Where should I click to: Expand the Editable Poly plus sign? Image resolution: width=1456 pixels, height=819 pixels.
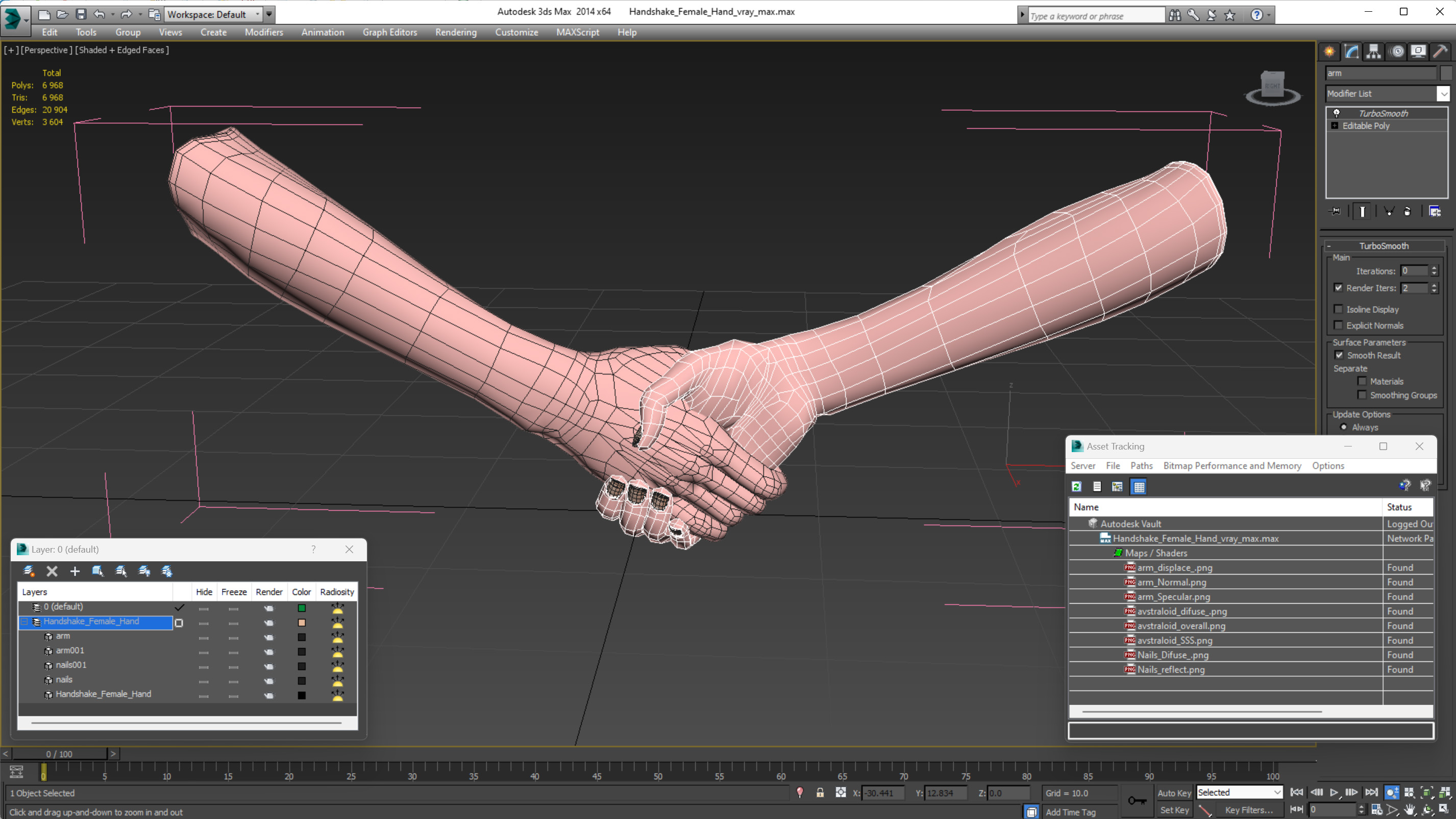[x=1335, y=126]
